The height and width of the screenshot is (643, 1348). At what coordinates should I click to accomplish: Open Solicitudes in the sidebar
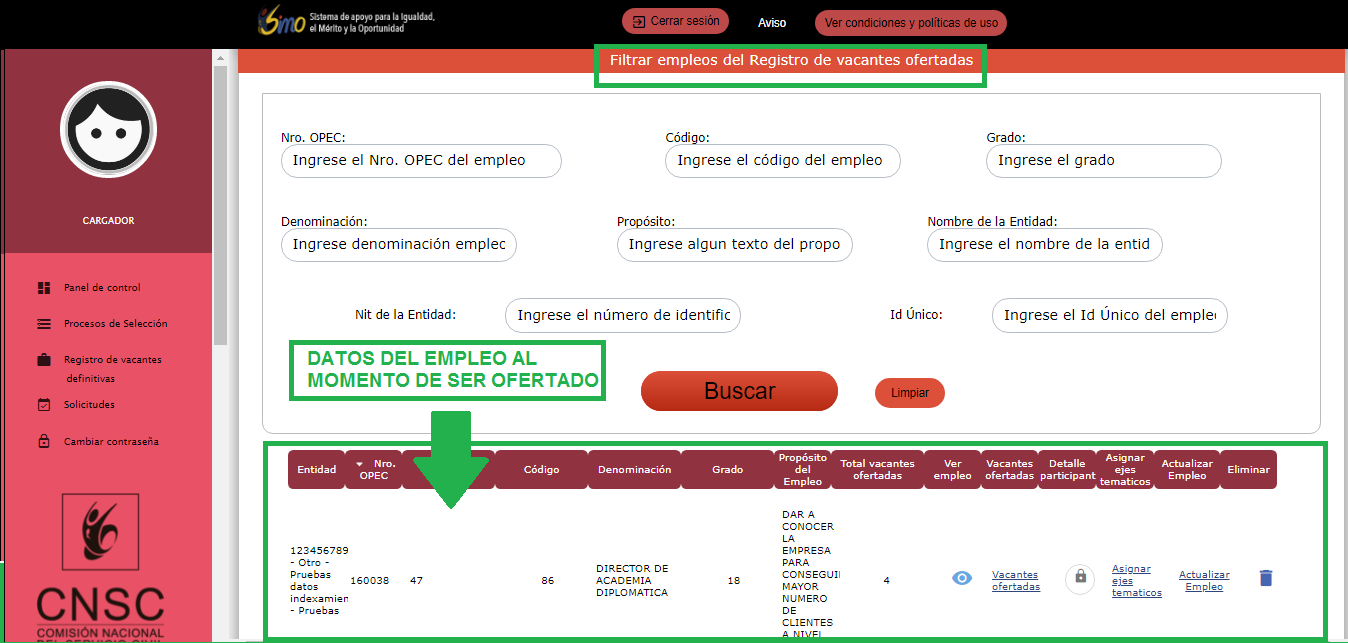pyautogui.click(x=89, y=405)
